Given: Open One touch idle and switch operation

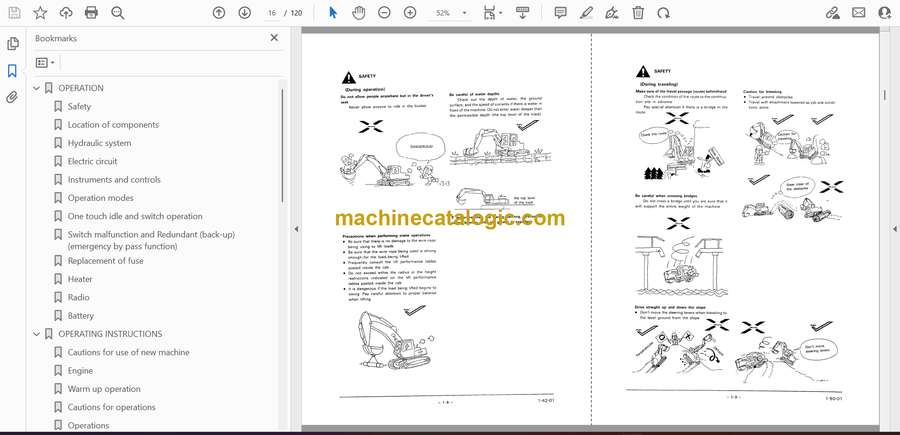Looking at the screenshot, I should tap(135, 216).
